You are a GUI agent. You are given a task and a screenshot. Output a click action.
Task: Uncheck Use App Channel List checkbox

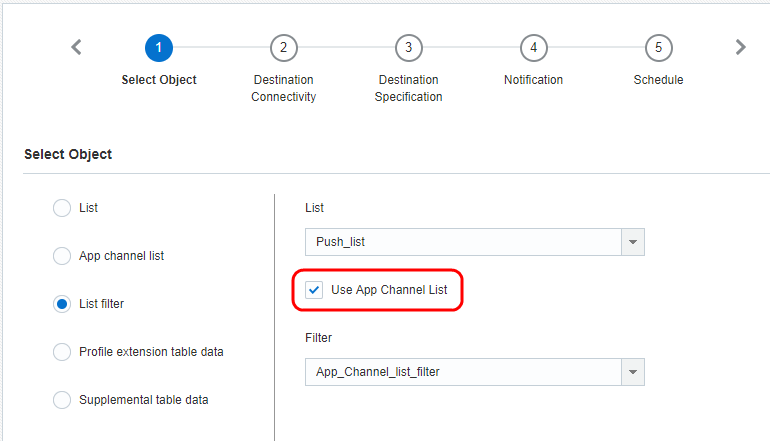coord(314,290)
